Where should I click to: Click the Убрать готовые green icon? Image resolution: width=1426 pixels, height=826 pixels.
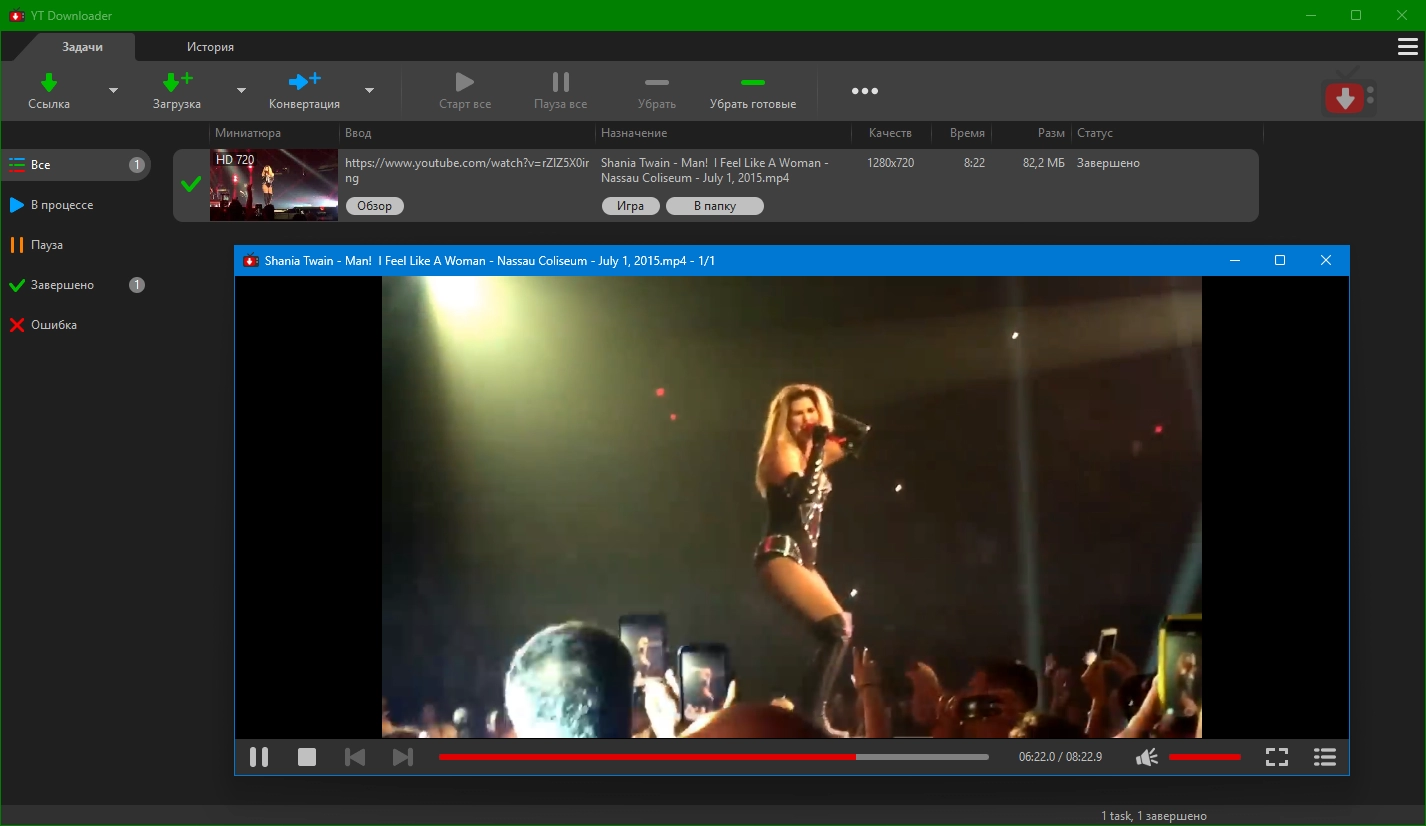click(752, 83)
